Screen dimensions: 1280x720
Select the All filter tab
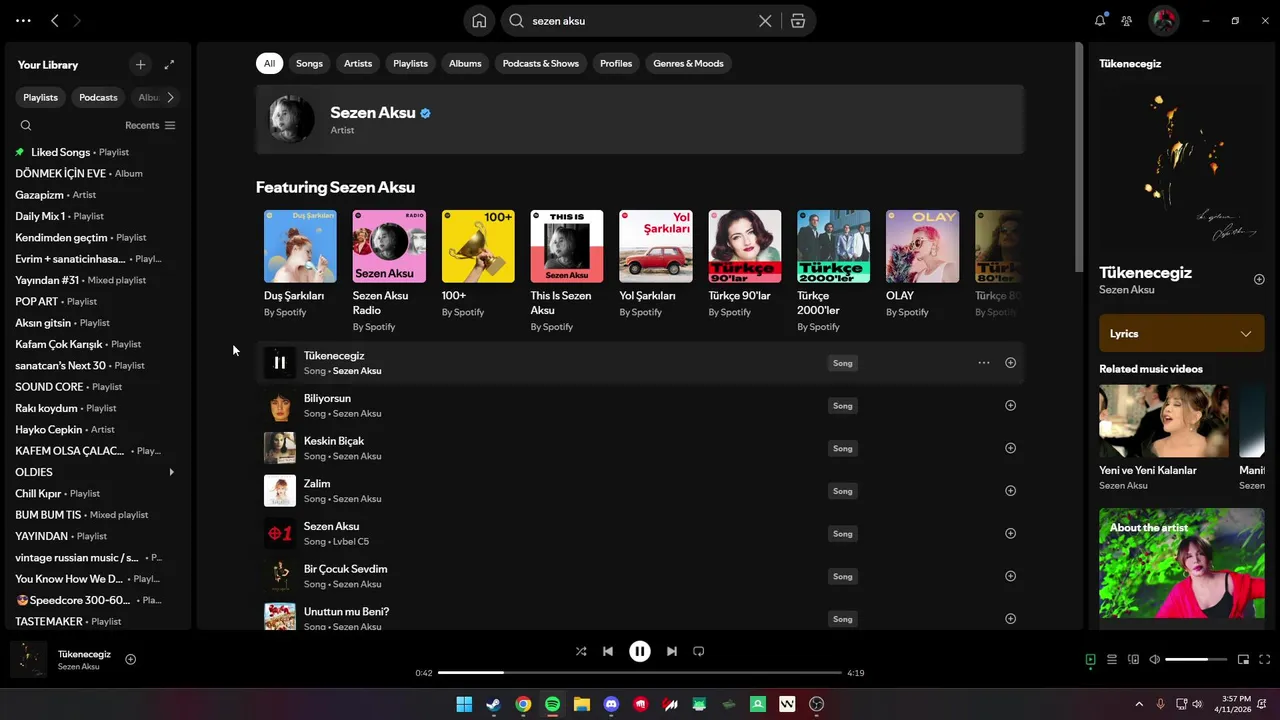pyautogui.click(x=269, y=63)
